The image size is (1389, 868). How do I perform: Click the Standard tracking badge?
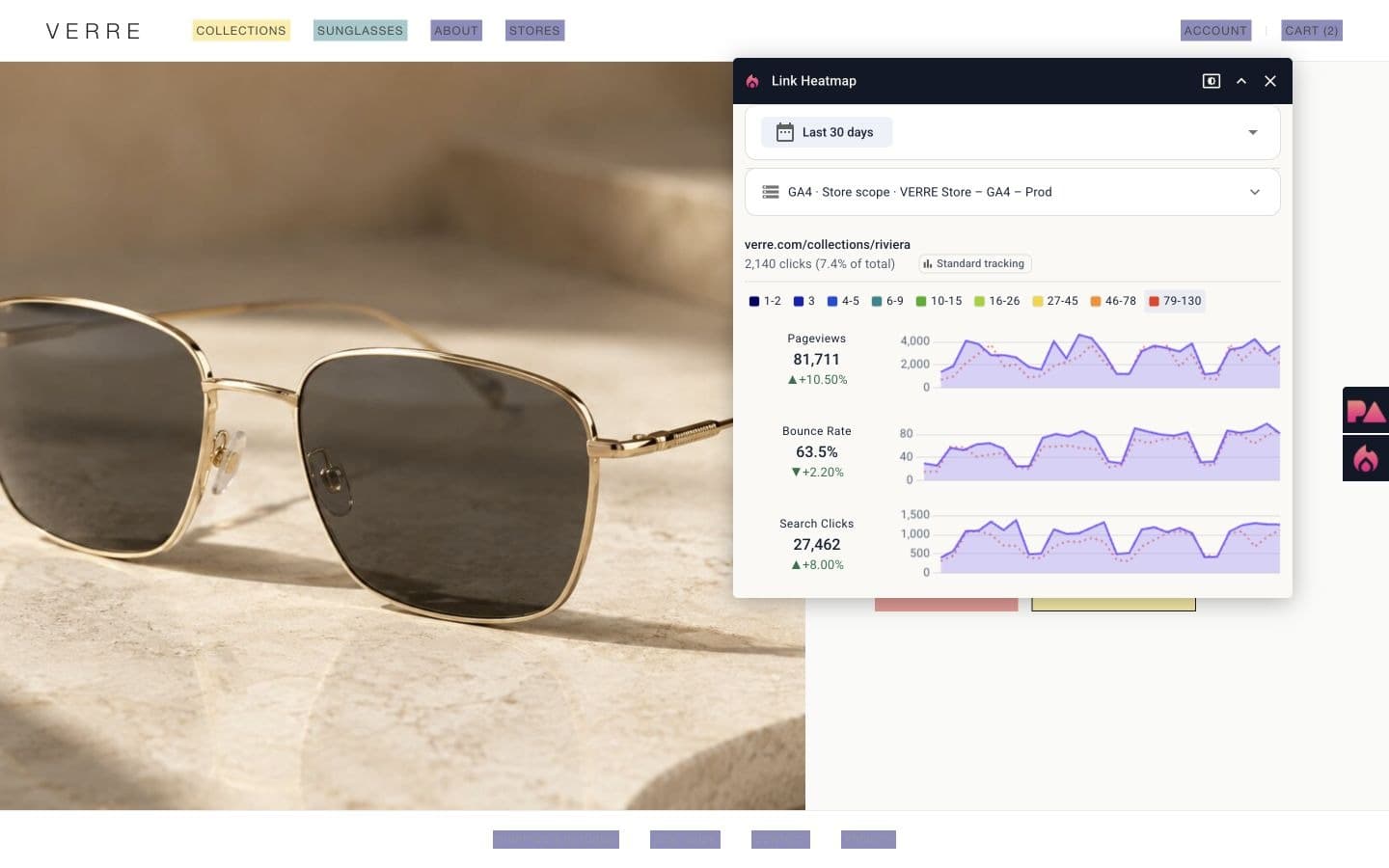pos(974,263)
